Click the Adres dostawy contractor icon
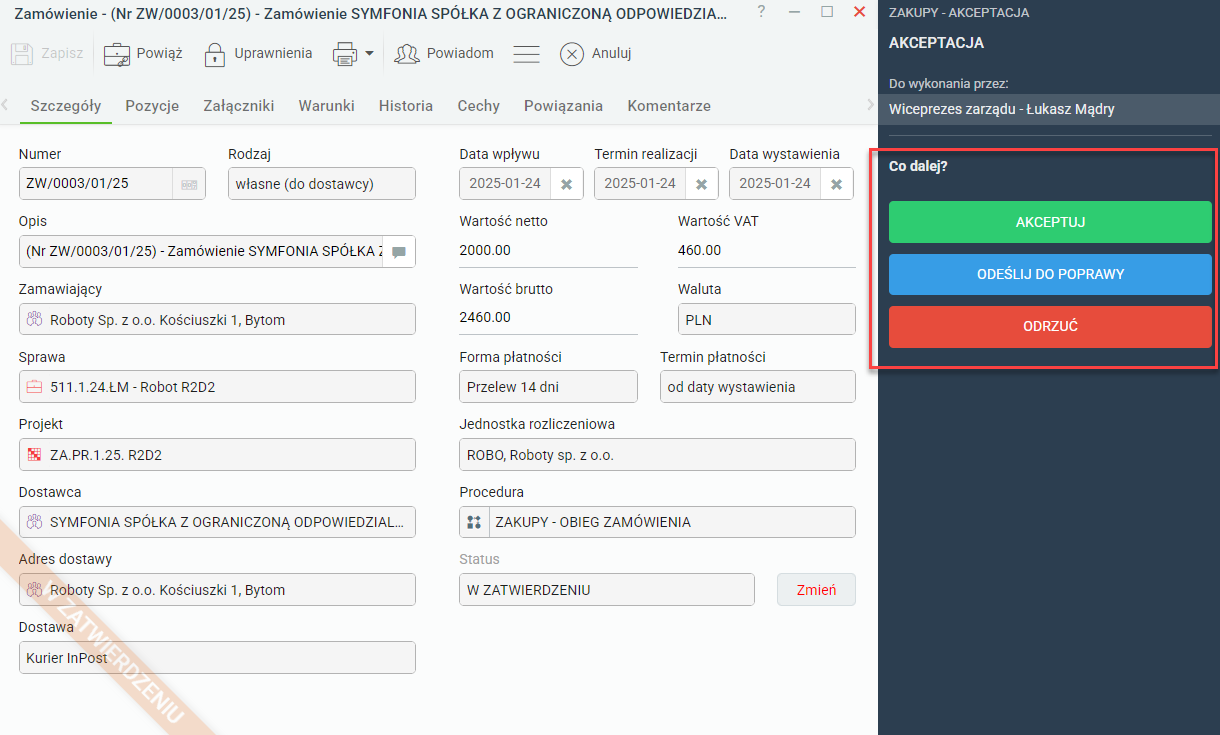Viewport: 1220px width, 735px height. coord(35,590)
